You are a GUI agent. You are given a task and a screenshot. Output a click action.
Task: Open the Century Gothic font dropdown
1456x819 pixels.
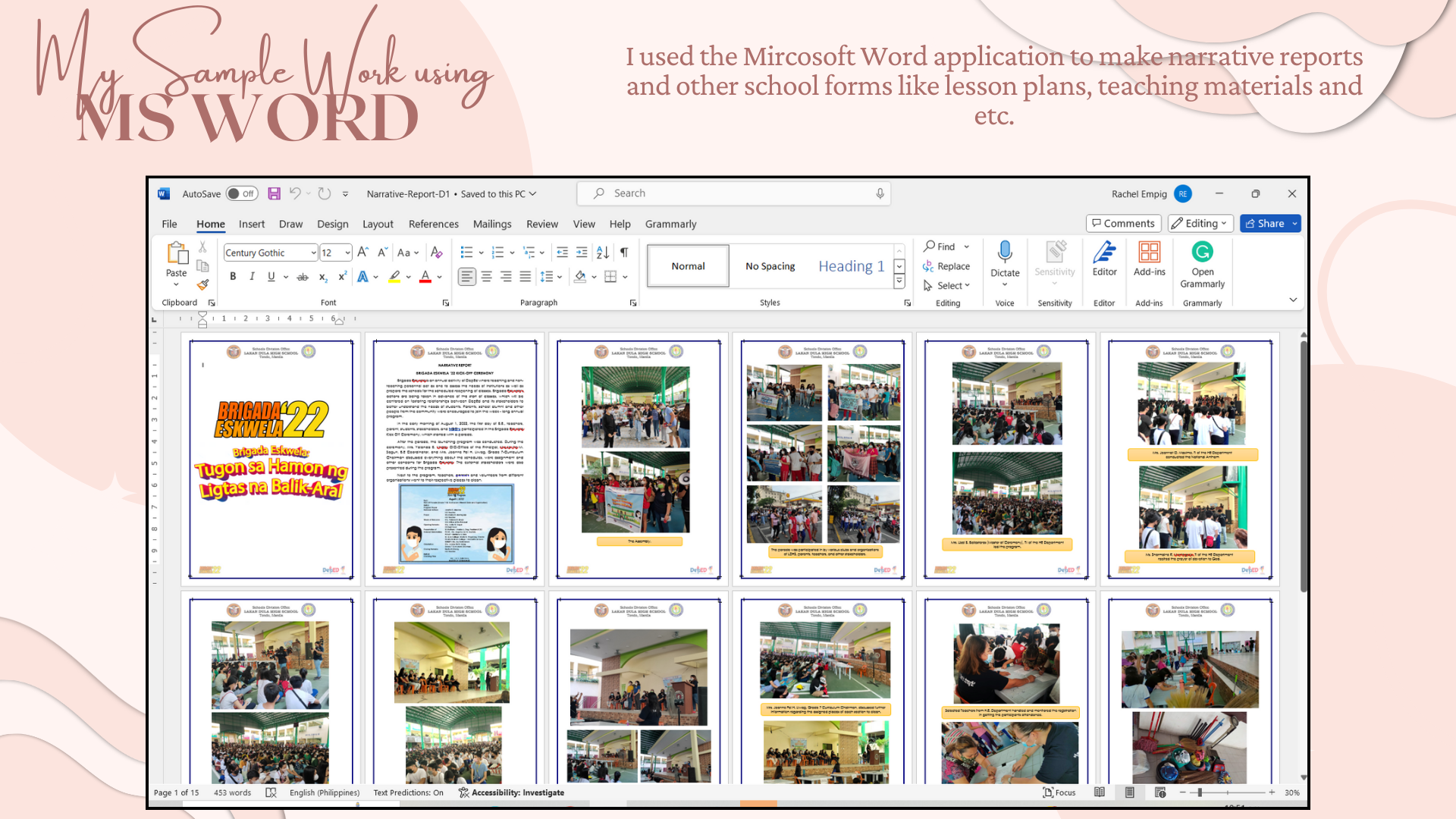(313, 253)
